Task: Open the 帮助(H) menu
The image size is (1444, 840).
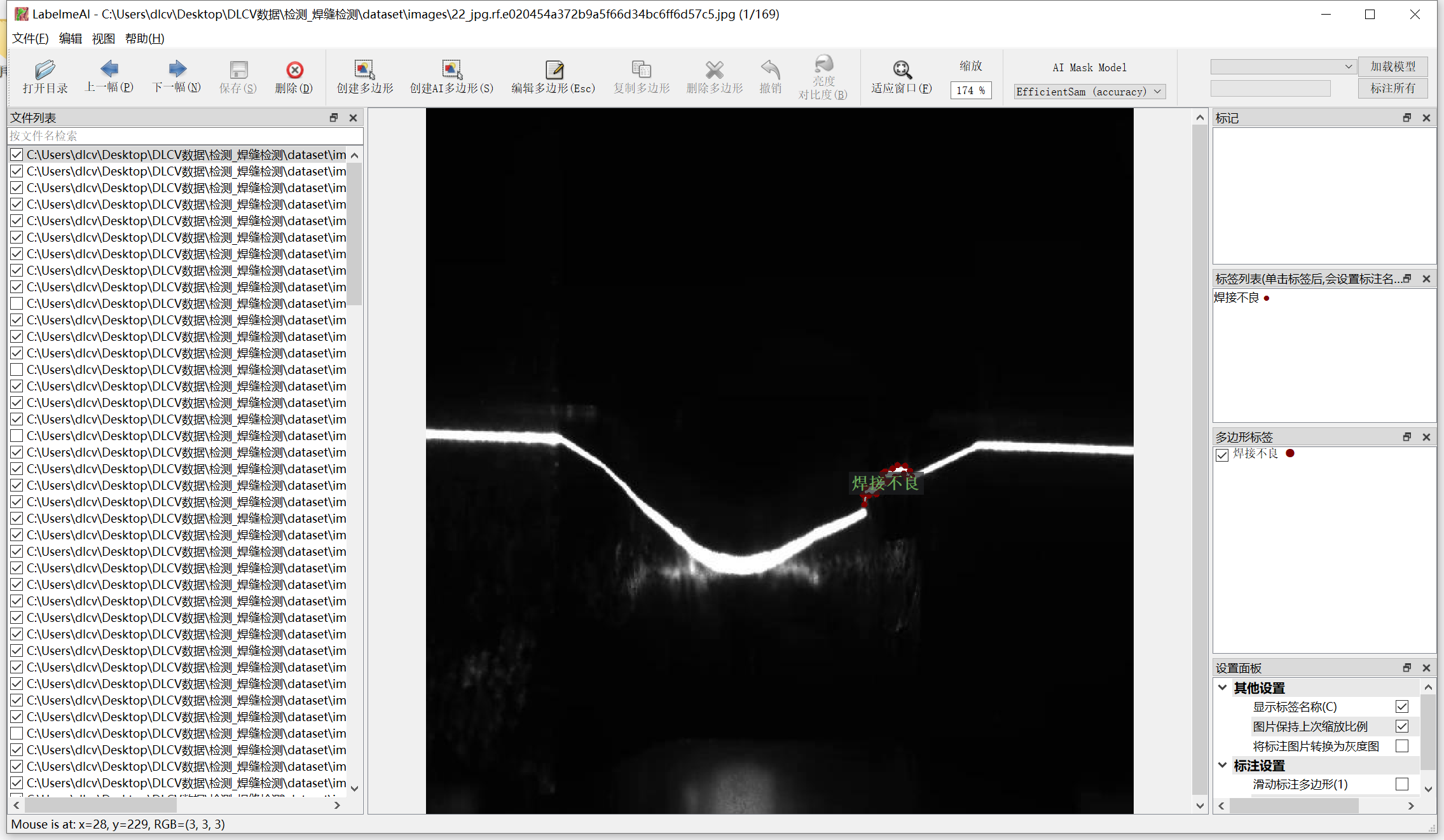Action: coord(145,39)
